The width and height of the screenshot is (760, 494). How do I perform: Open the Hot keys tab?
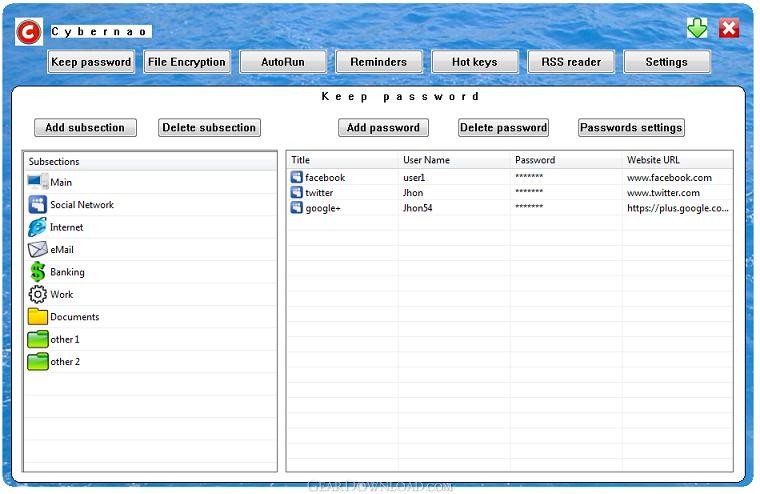pyautogui.click(x=475, y=62)
